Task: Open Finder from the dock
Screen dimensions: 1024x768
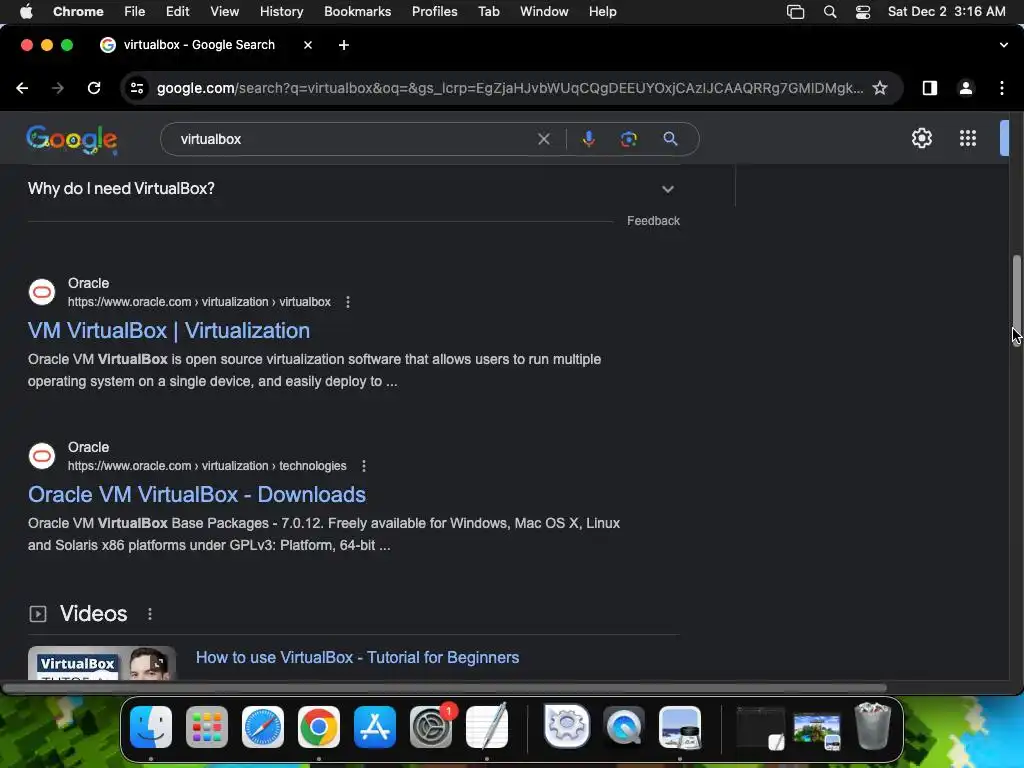Action: tap(151, 727)
